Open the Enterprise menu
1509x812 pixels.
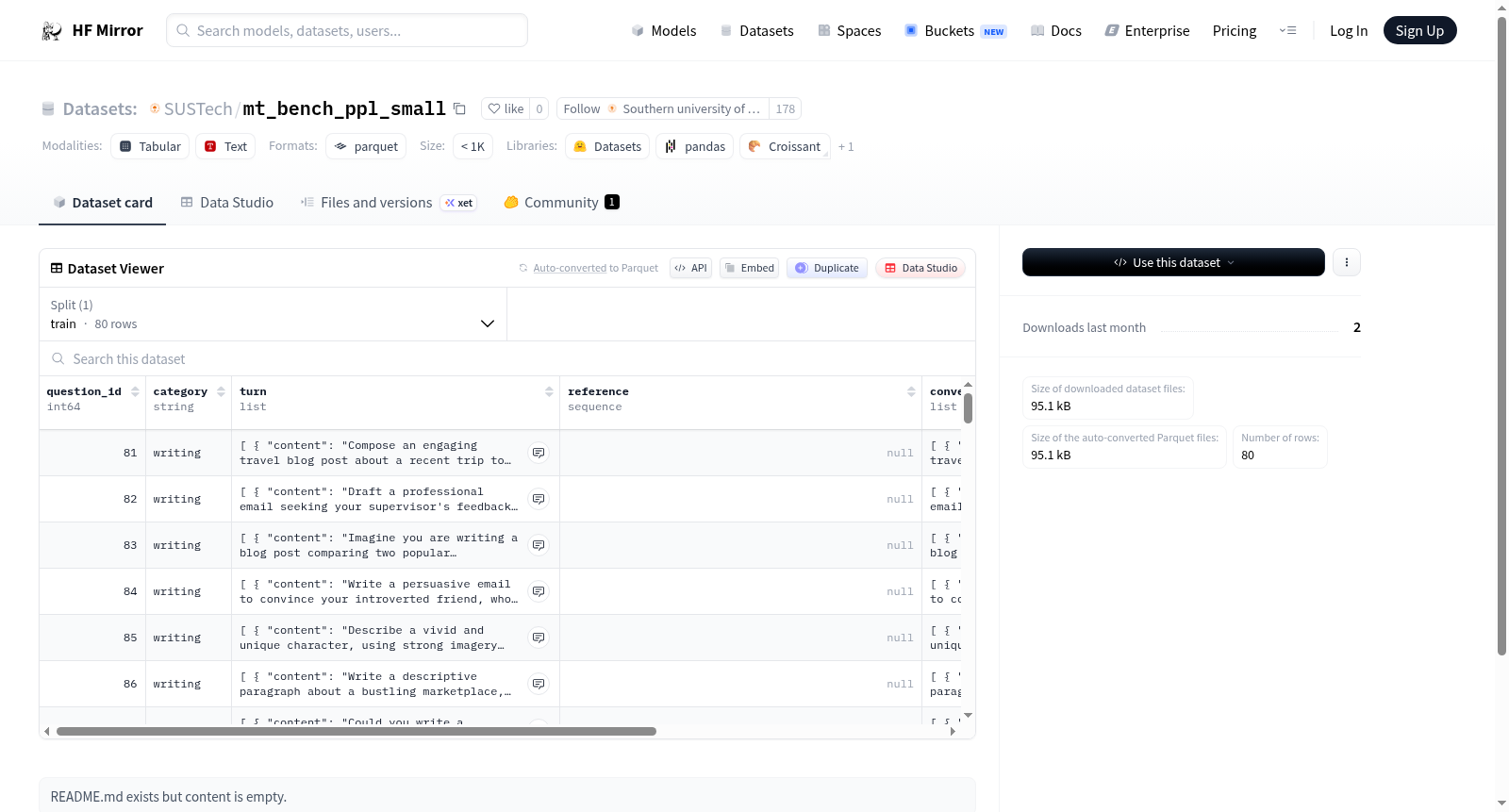click(1147, 31)
